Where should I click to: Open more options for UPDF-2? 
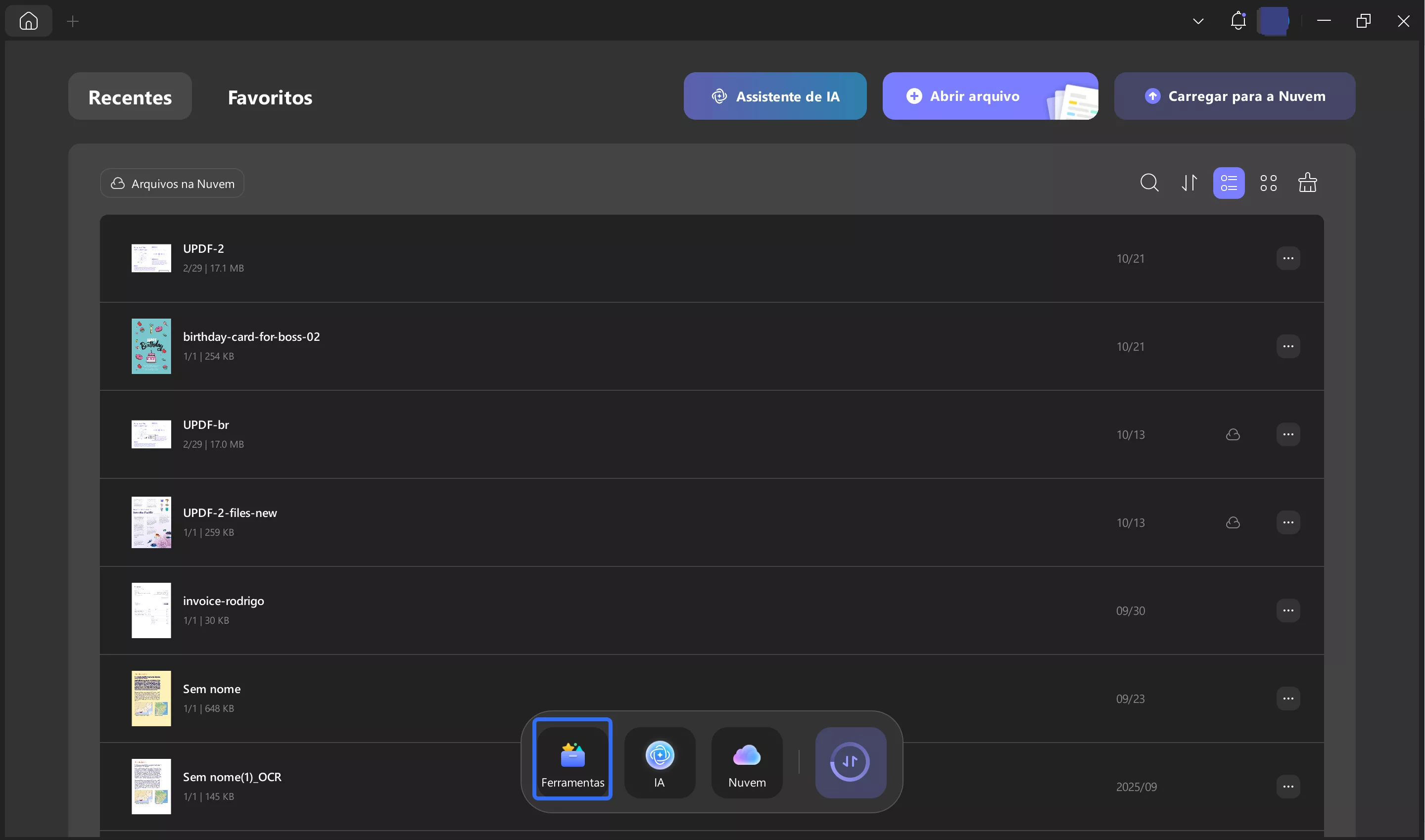[x=1288, y=259]
